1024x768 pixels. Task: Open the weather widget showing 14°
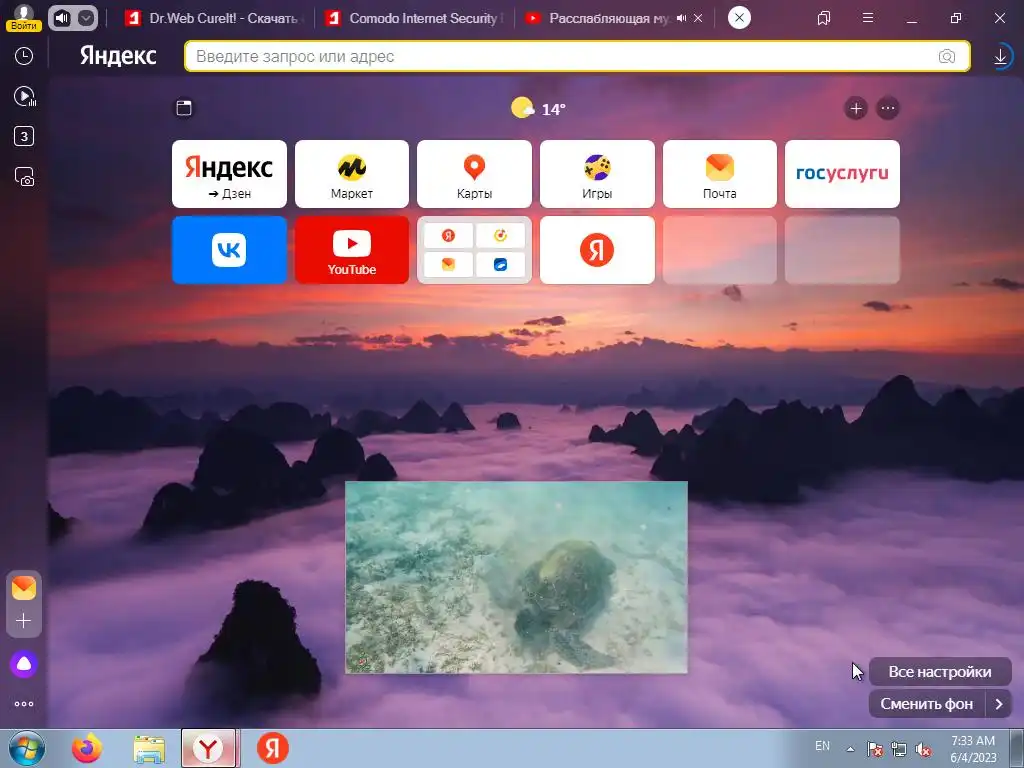[539, 108]
